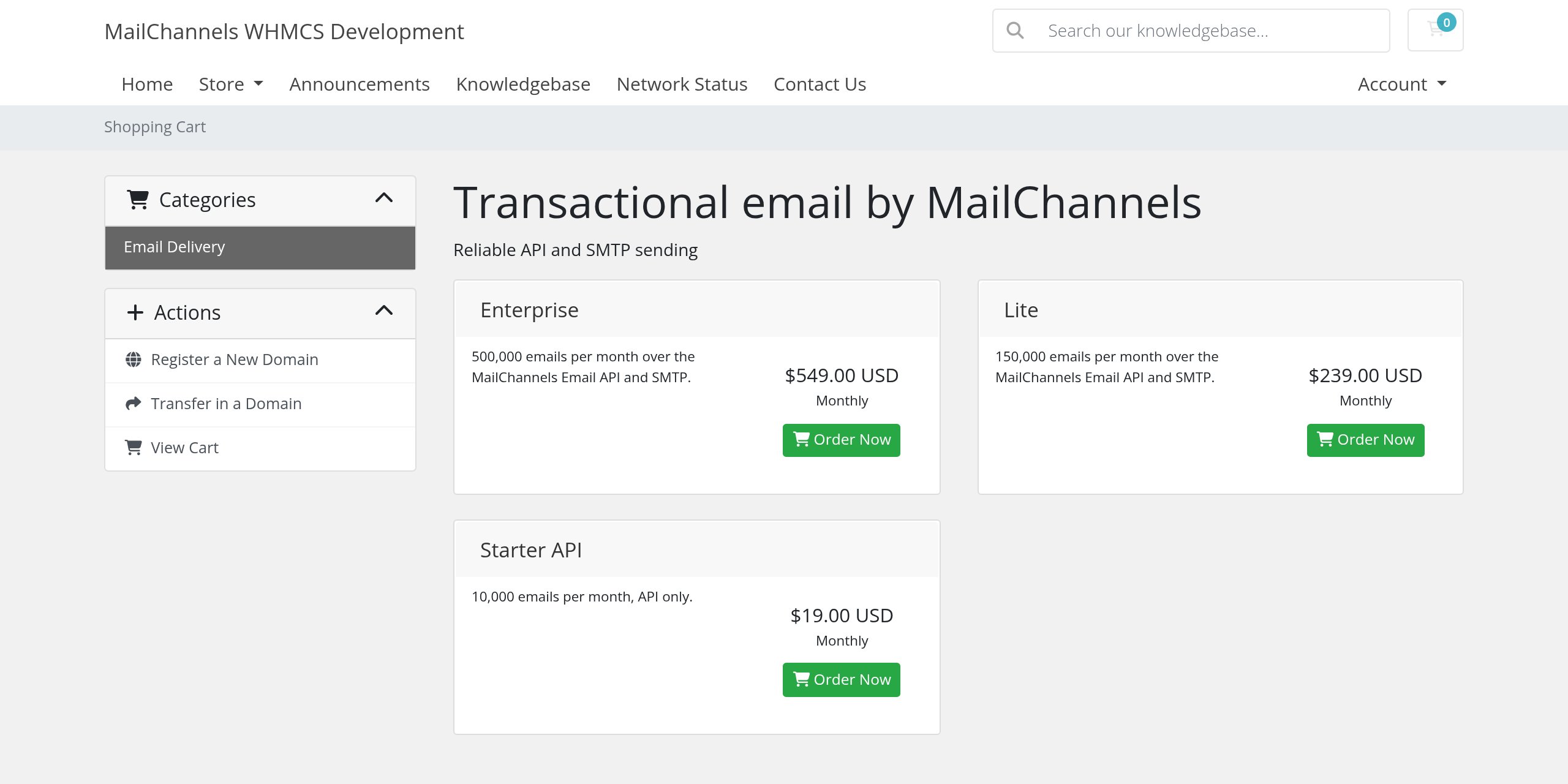This screenshot has height=784, width=1568.
Task: Click the $239.00 USD price
Action: point(1365,375)
